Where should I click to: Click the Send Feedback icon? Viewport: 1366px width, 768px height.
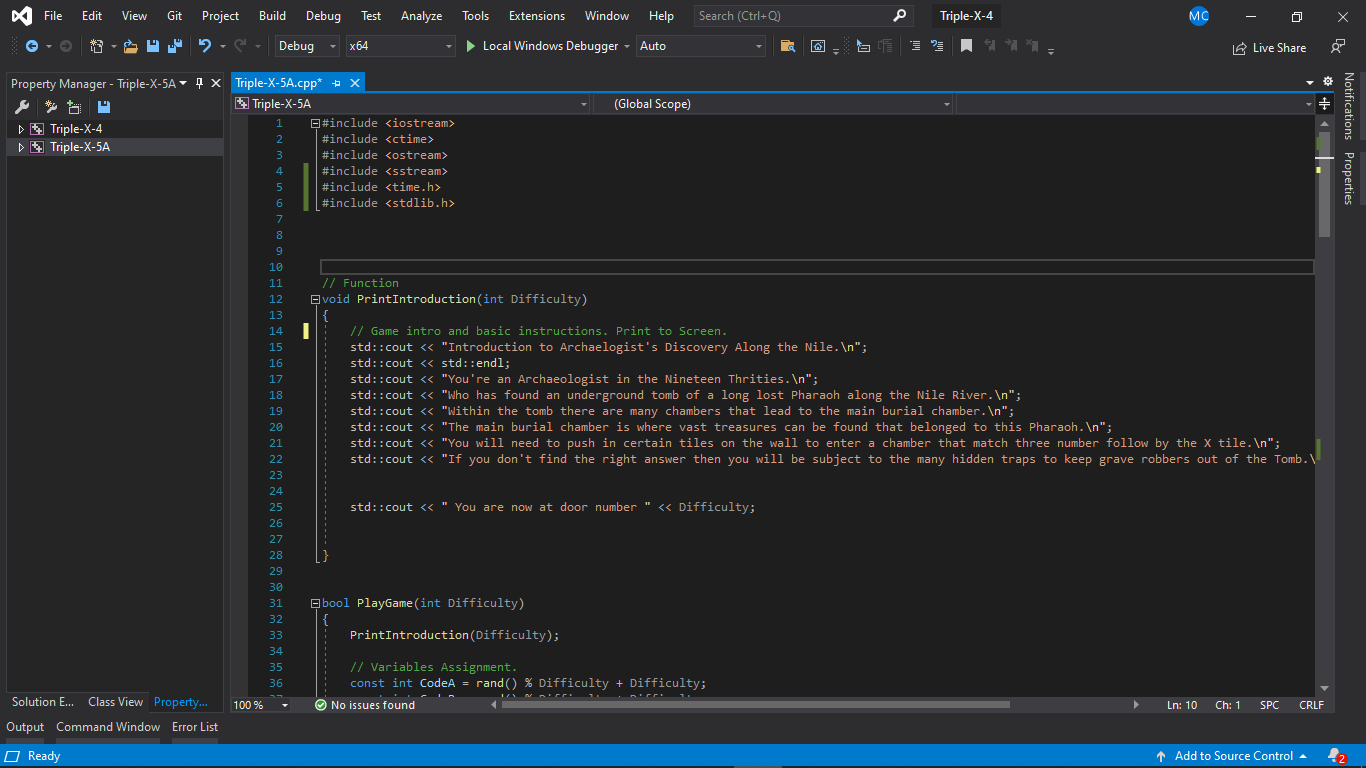[x=1338, y=46]
